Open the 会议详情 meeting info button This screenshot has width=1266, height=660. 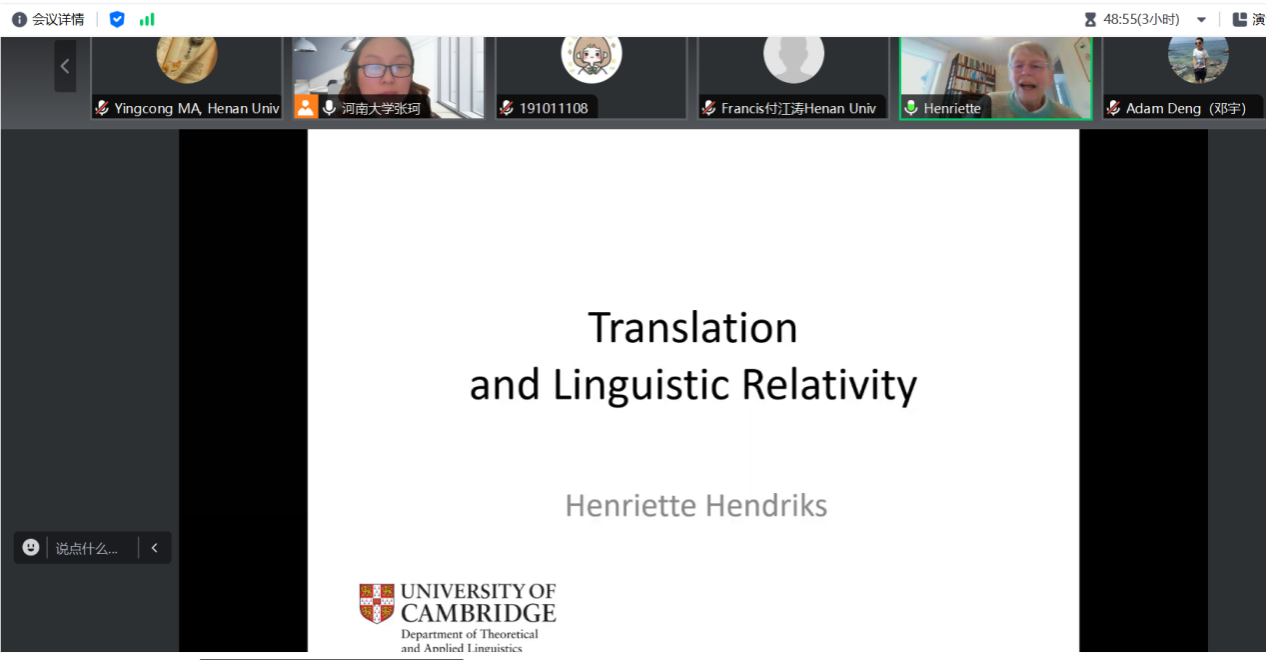48,19
